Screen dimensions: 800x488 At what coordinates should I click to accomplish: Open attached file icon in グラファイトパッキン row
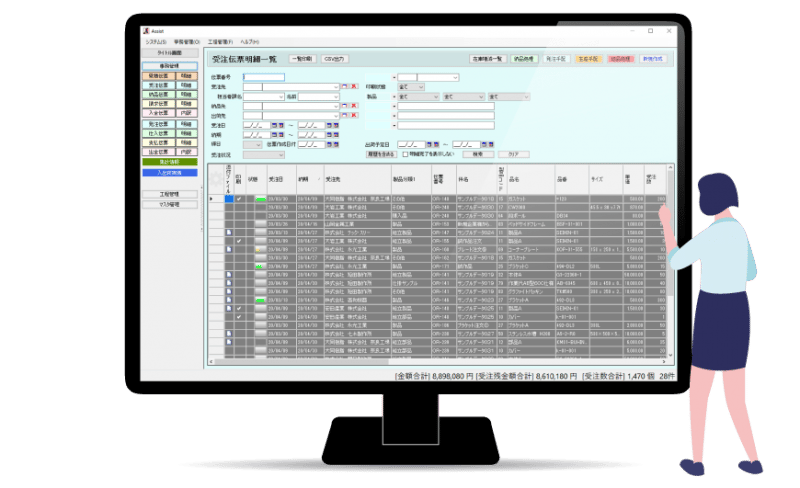click(229, 291)
